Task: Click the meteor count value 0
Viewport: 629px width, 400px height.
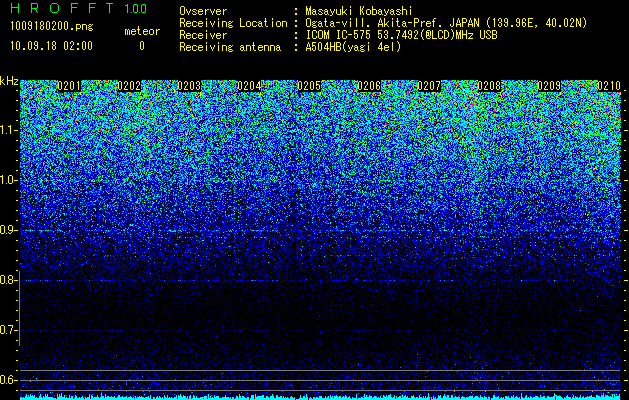Action: (x=142, y=46)
